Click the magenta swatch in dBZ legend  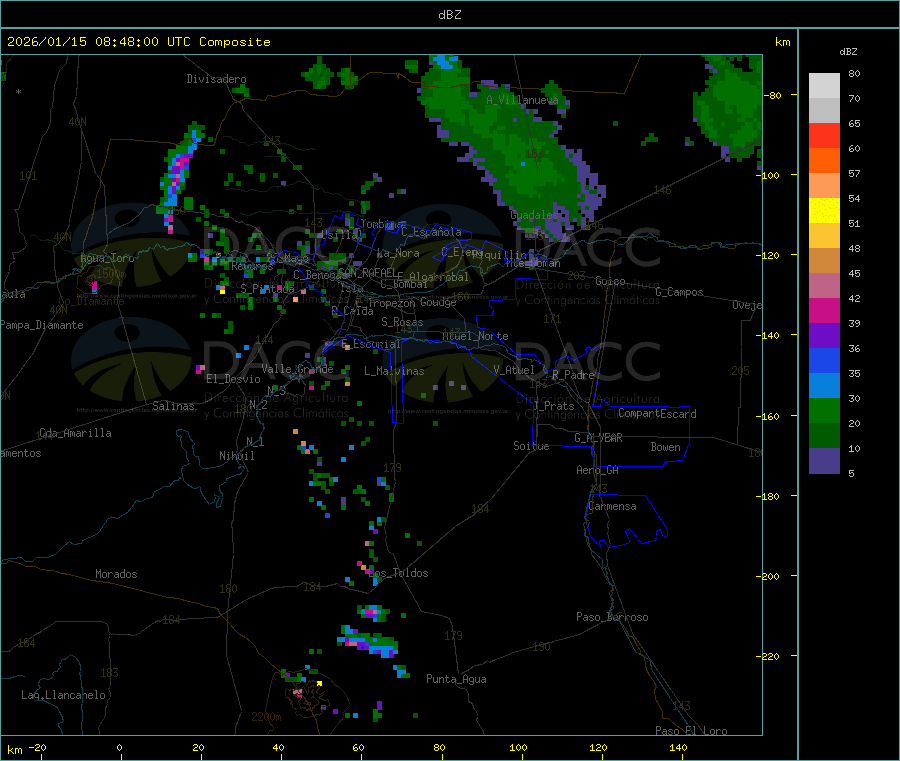pyautogui.click(x=824, y=310)
